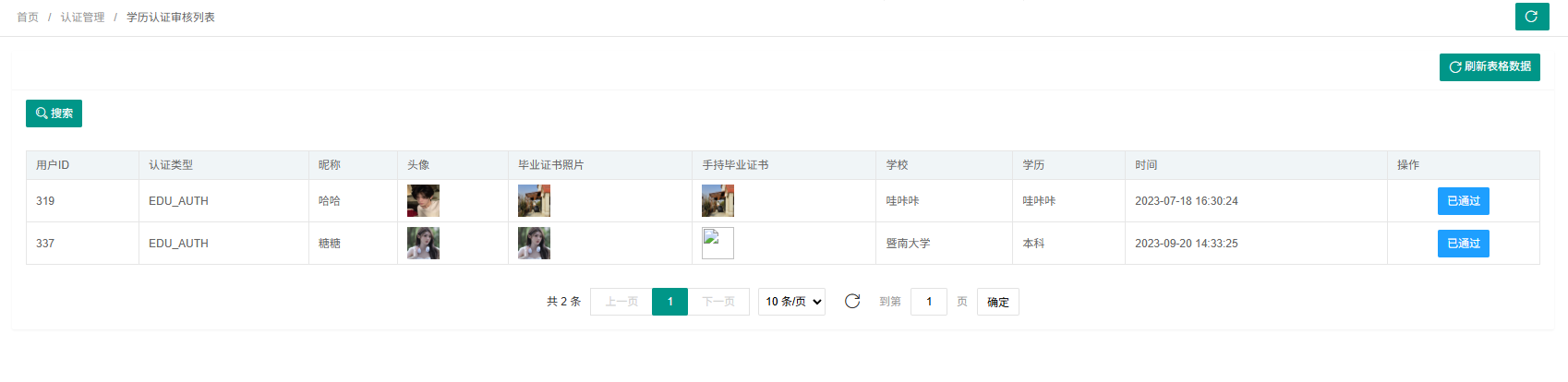Click the top-right green refresh icon
Screen dimensions: 1568x382
click(1532, 17)
